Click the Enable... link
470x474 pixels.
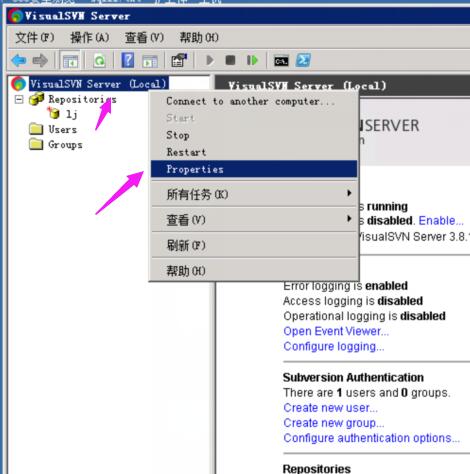click(441, 221)
